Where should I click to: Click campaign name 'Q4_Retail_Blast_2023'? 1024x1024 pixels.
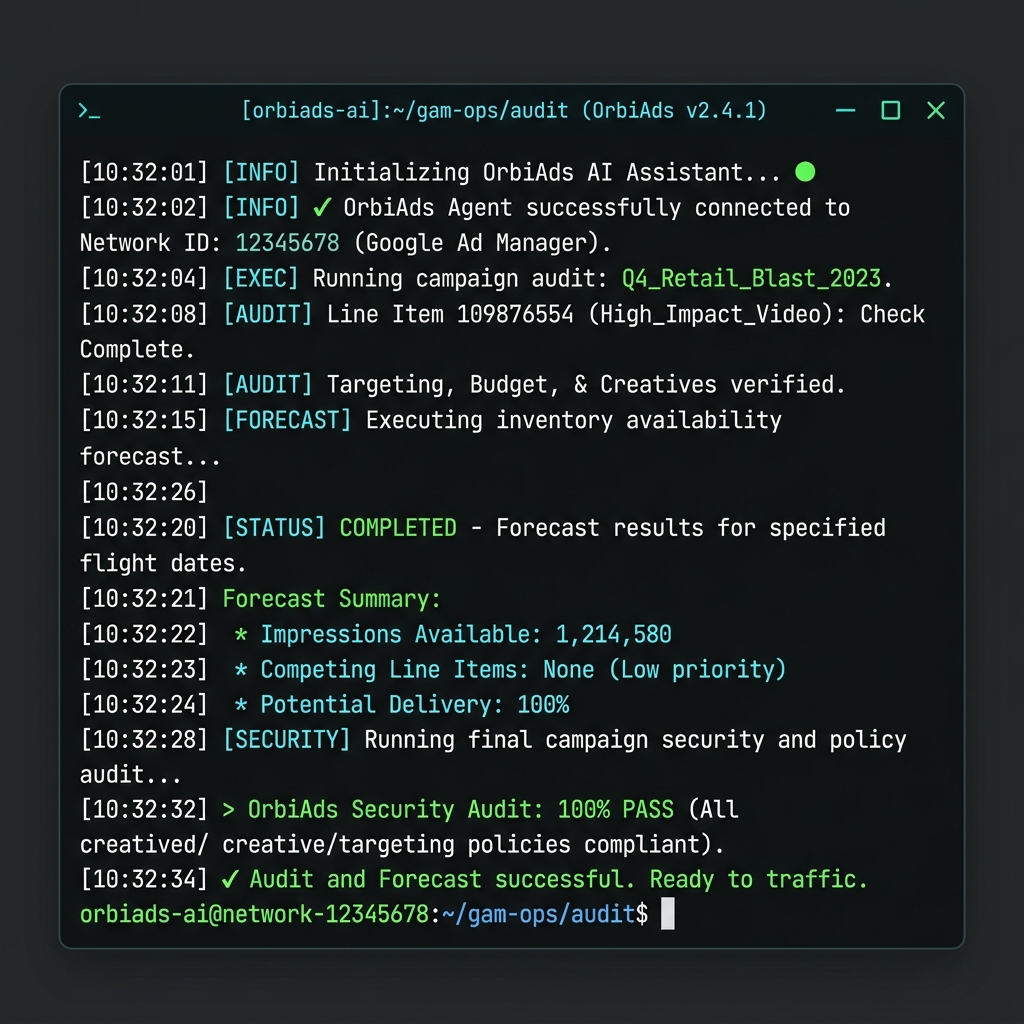[x=751, y=279]
